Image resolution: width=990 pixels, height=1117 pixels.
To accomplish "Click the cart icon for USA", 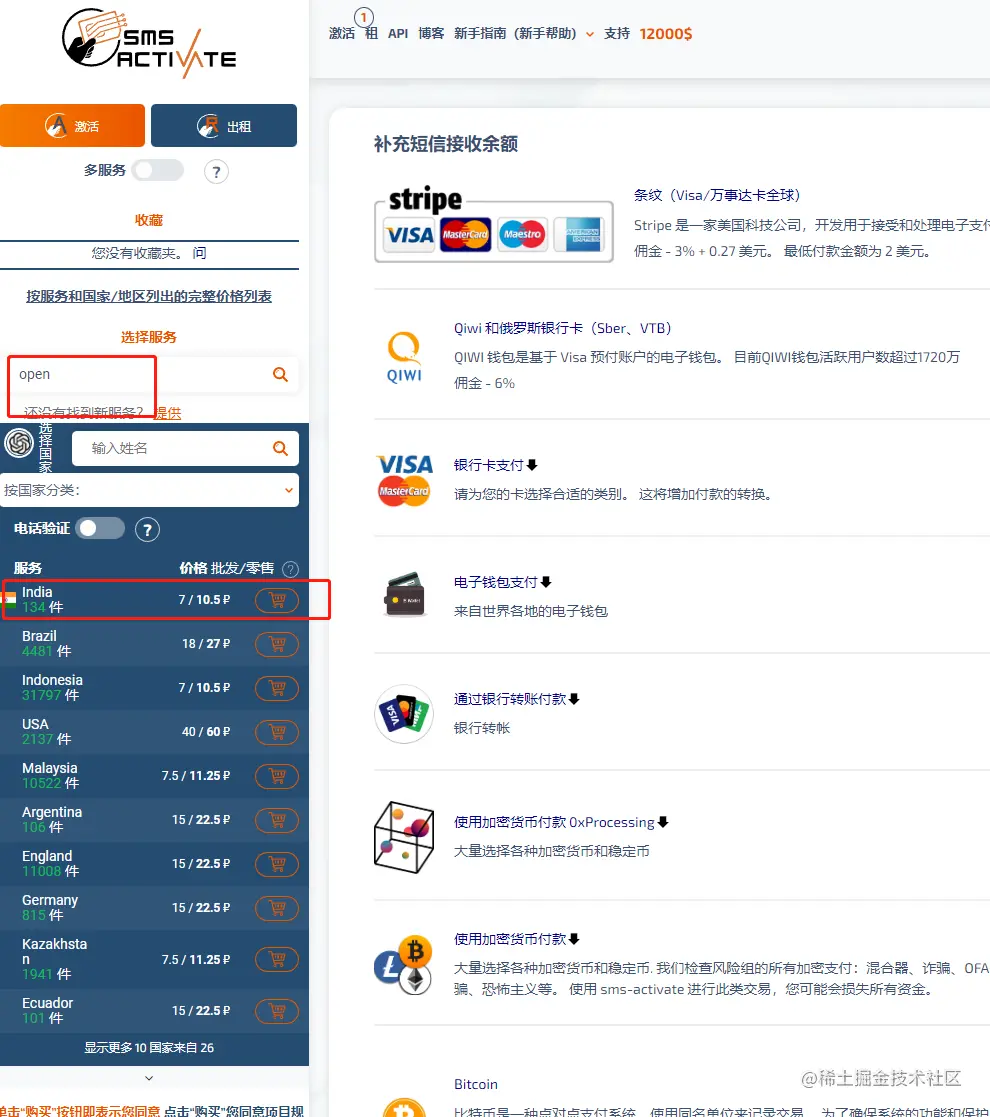I will [x=277, y=732].
